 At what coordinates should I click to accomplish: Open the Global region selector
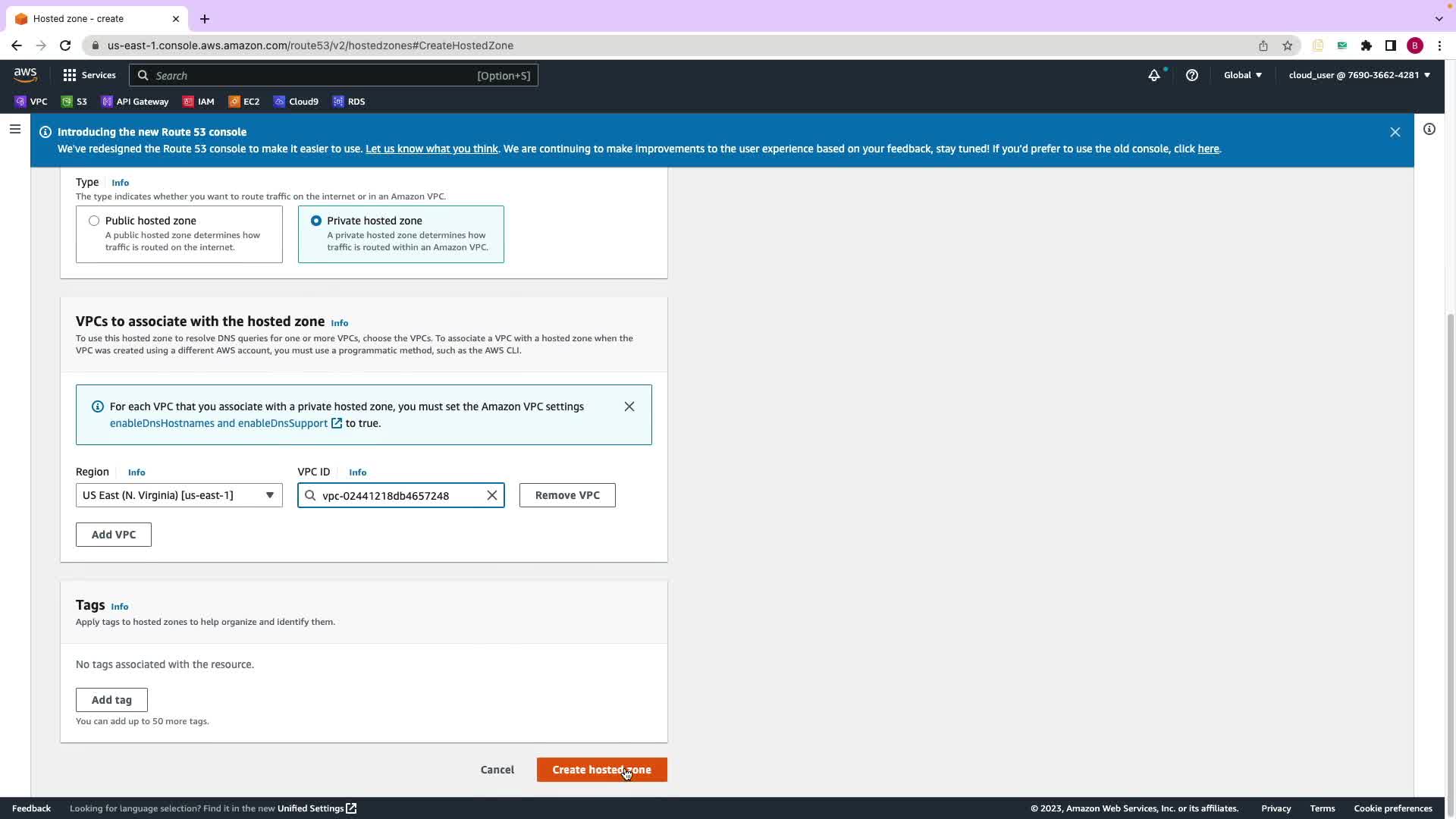1242,75
